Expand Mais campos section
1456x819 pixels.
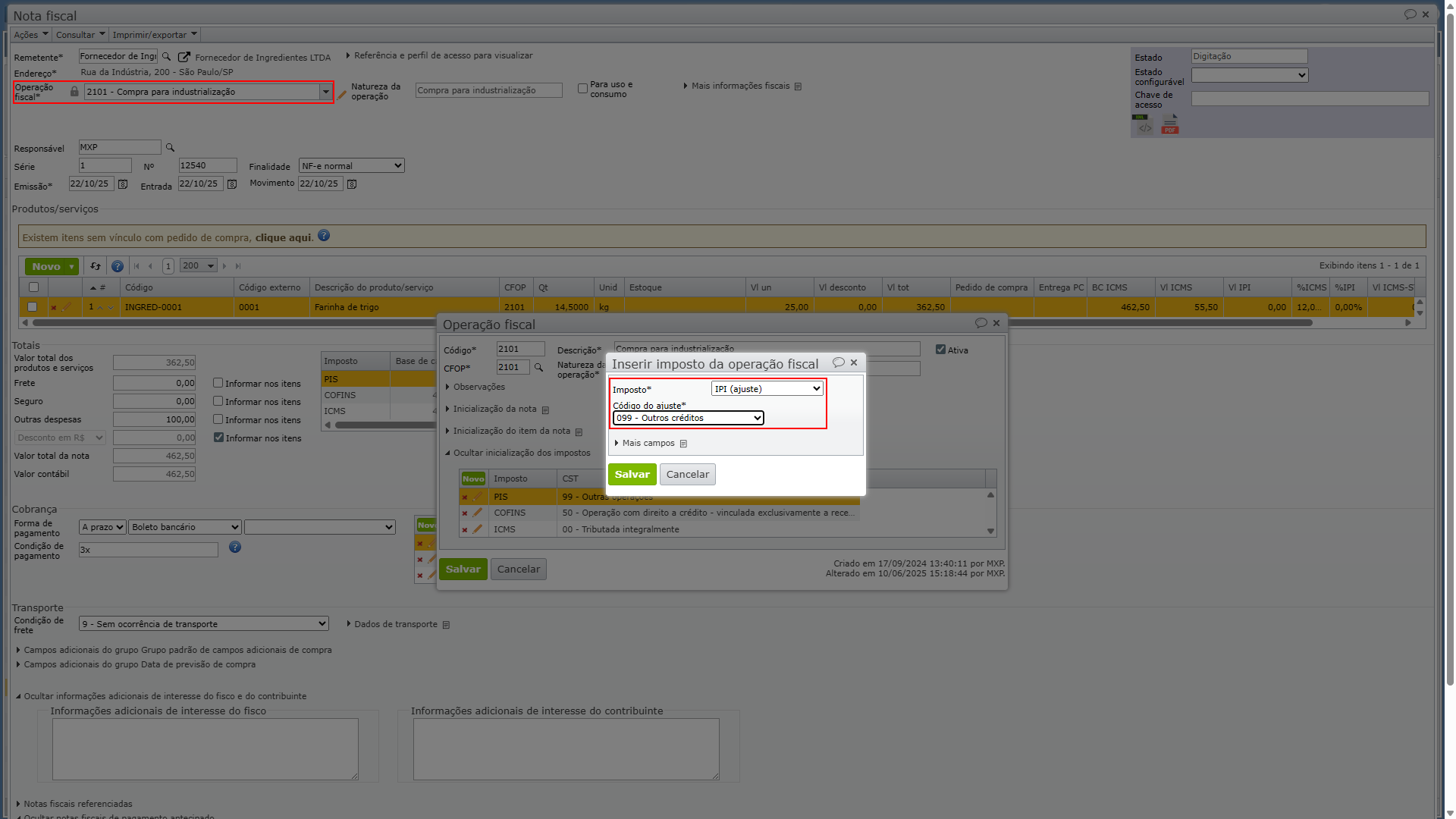pyautogui.click(x=648, y=444)
